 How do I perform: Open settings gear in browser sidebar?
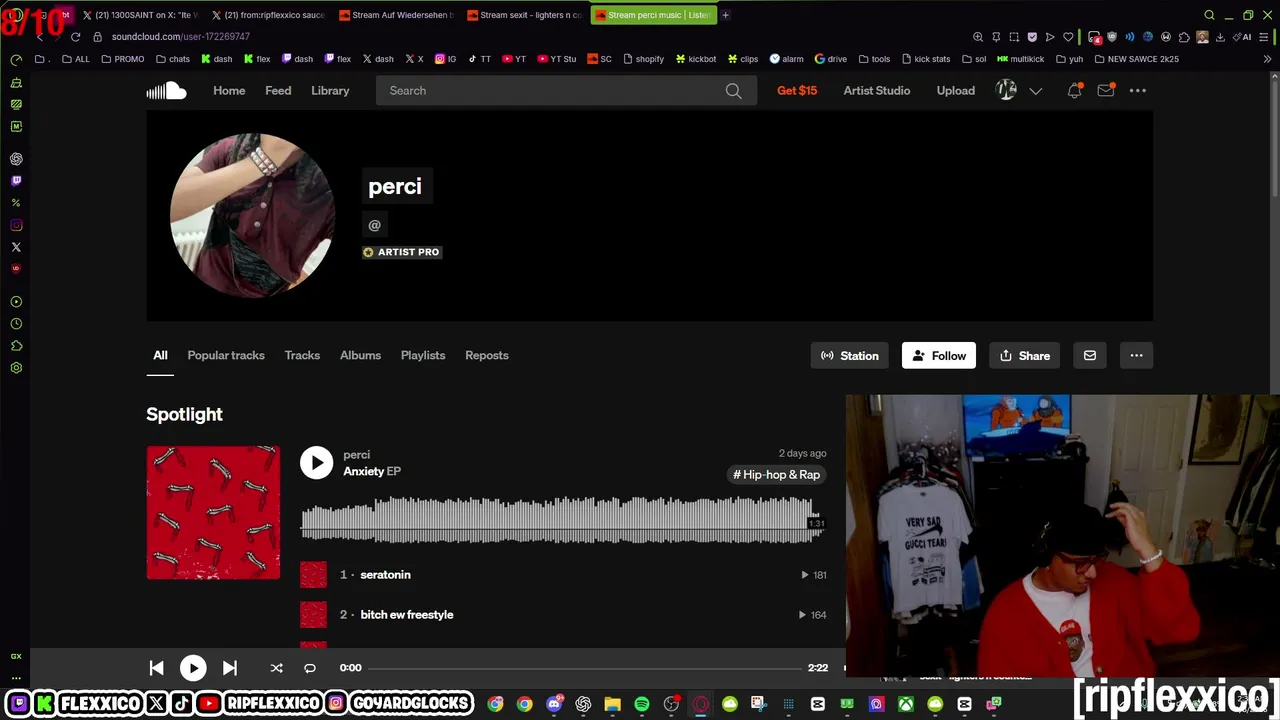click(16, 368)
